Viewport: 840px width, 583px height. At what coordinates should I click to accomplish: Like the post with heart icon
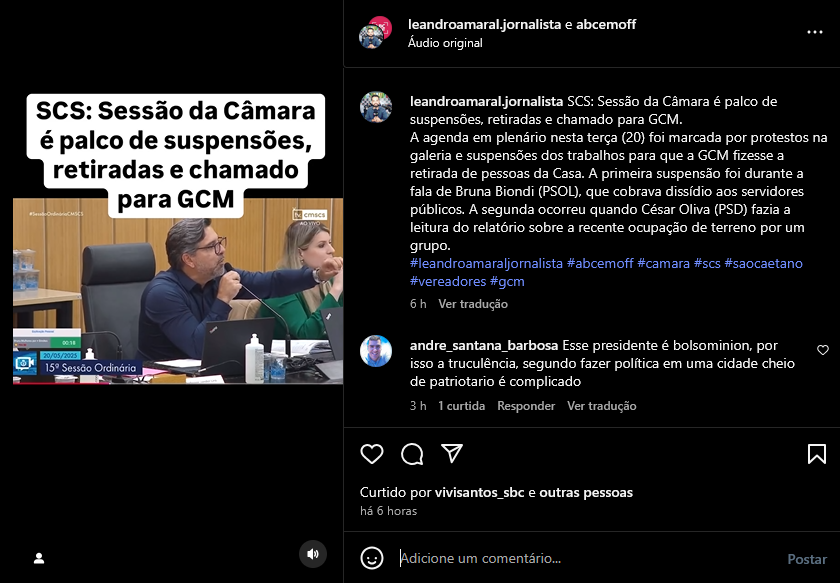(372, 454)
